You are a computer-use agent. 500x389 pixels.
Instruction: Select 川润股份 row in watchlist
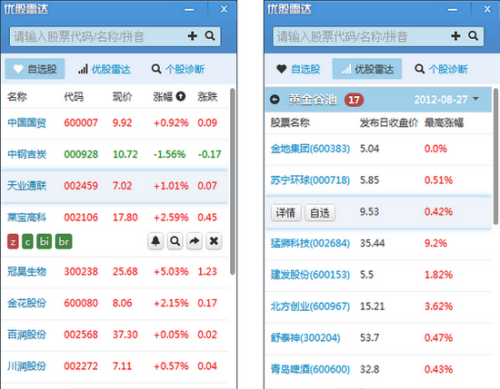(x=115, y=366)
